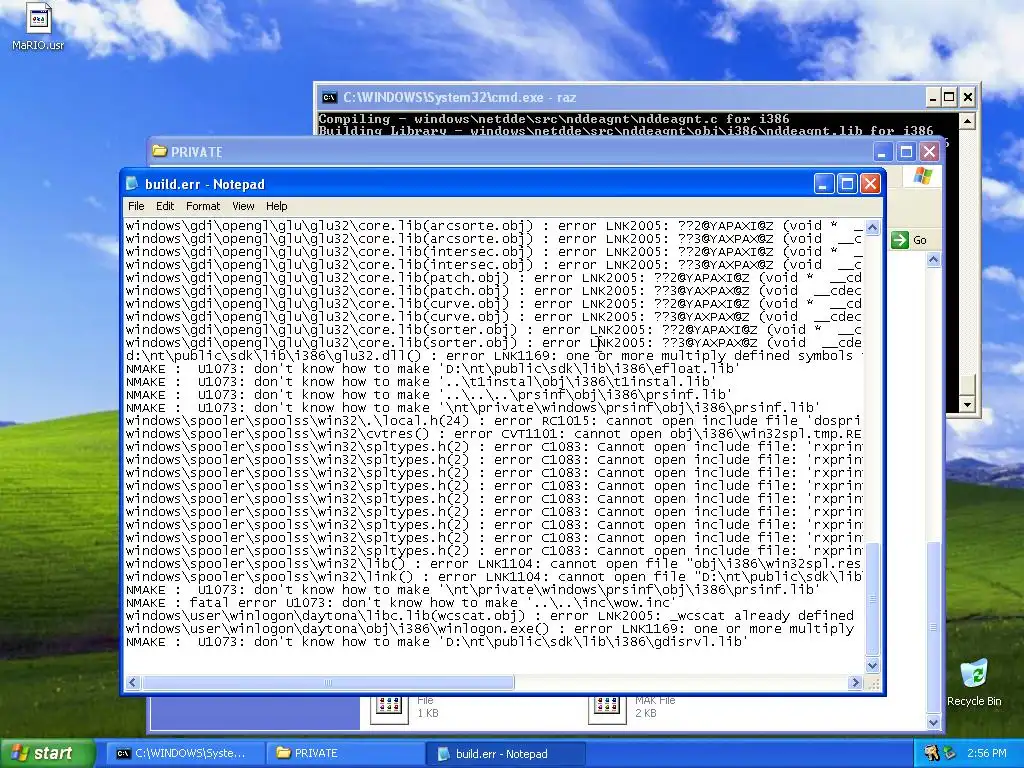Click the glu32.dll LNK1169 error line
Viewport: 1024px width, 768px height.
[494, 356]
